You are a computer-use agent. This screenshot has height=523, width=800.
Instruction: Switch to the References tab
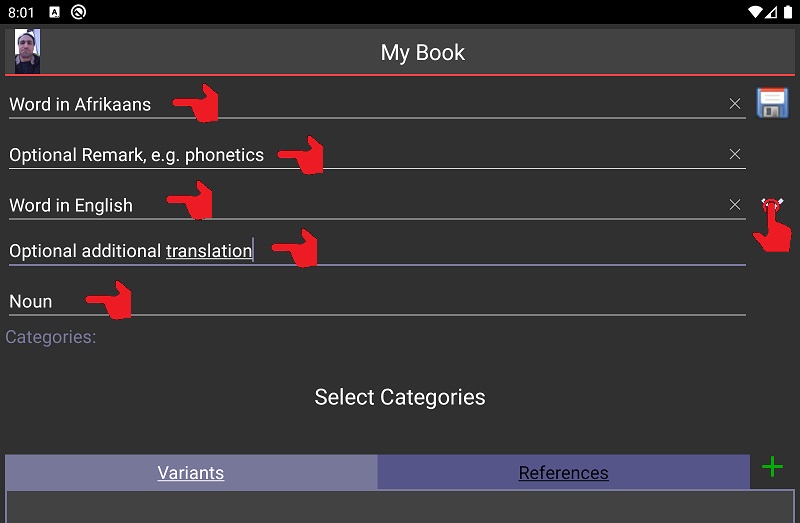563,472
